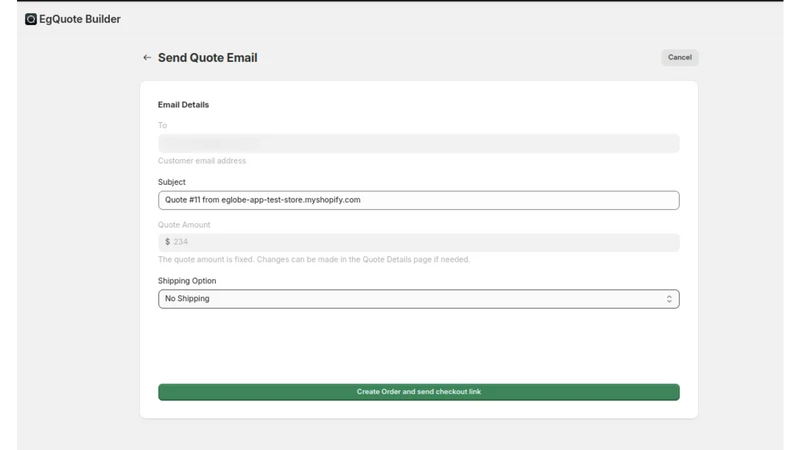
Task: Click the EgQuote Builder app logo icon
Action: click(31, 19)
